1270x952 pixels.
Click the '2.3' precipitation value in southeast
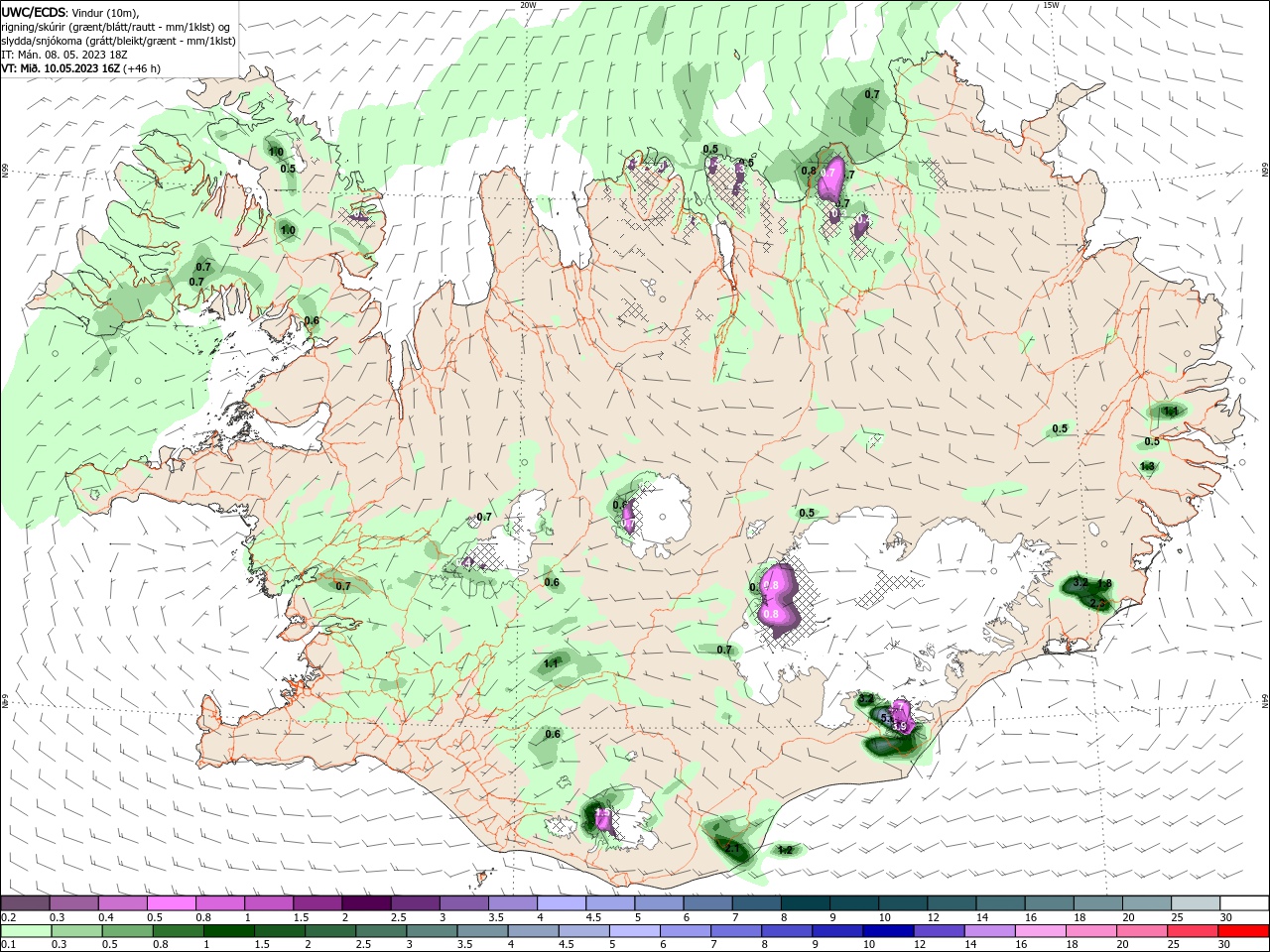[x=1097, y=603]
